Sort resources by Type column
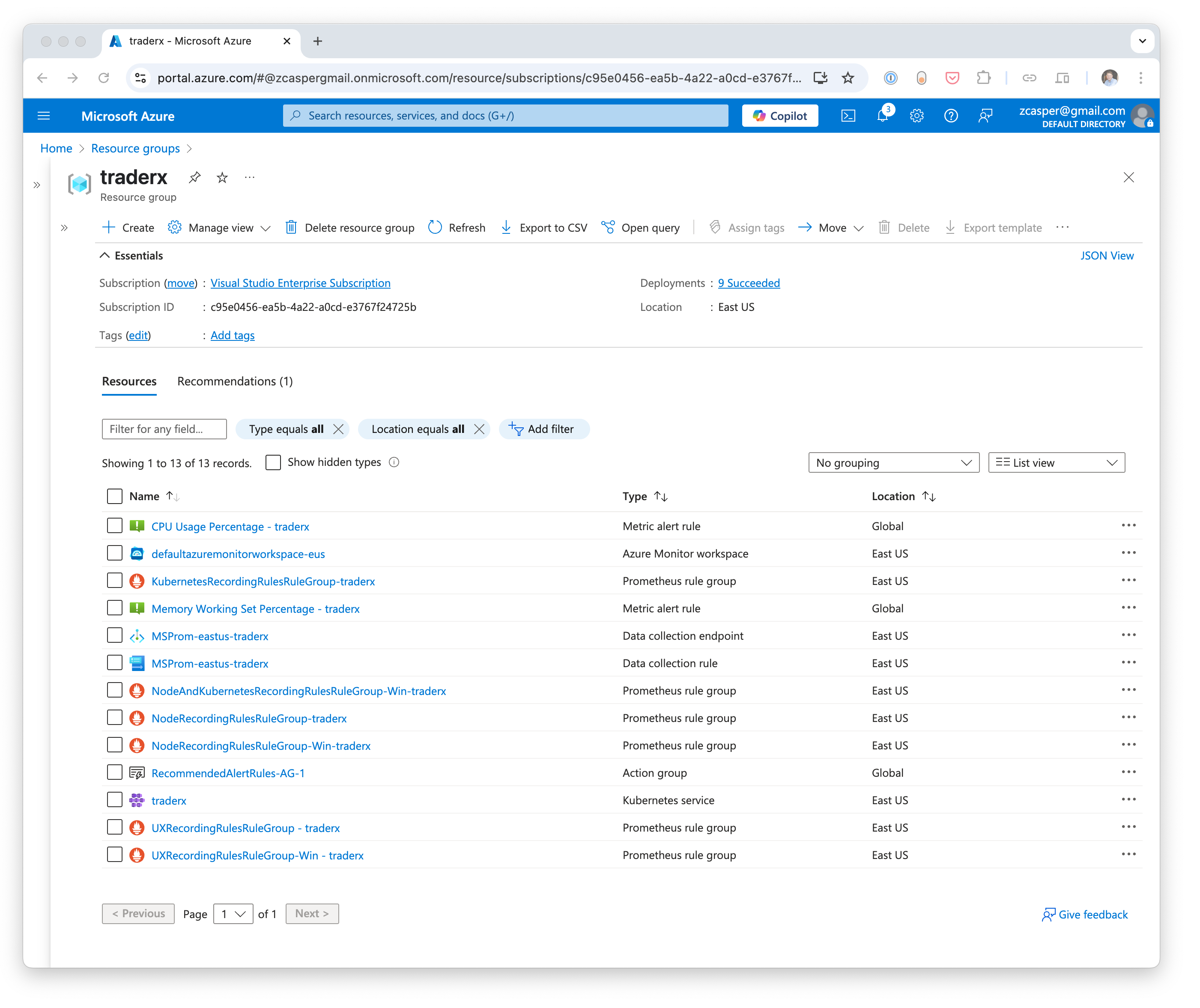Image resolution: width=1200 pixels, height=1008 pixels. coord(645,497)
